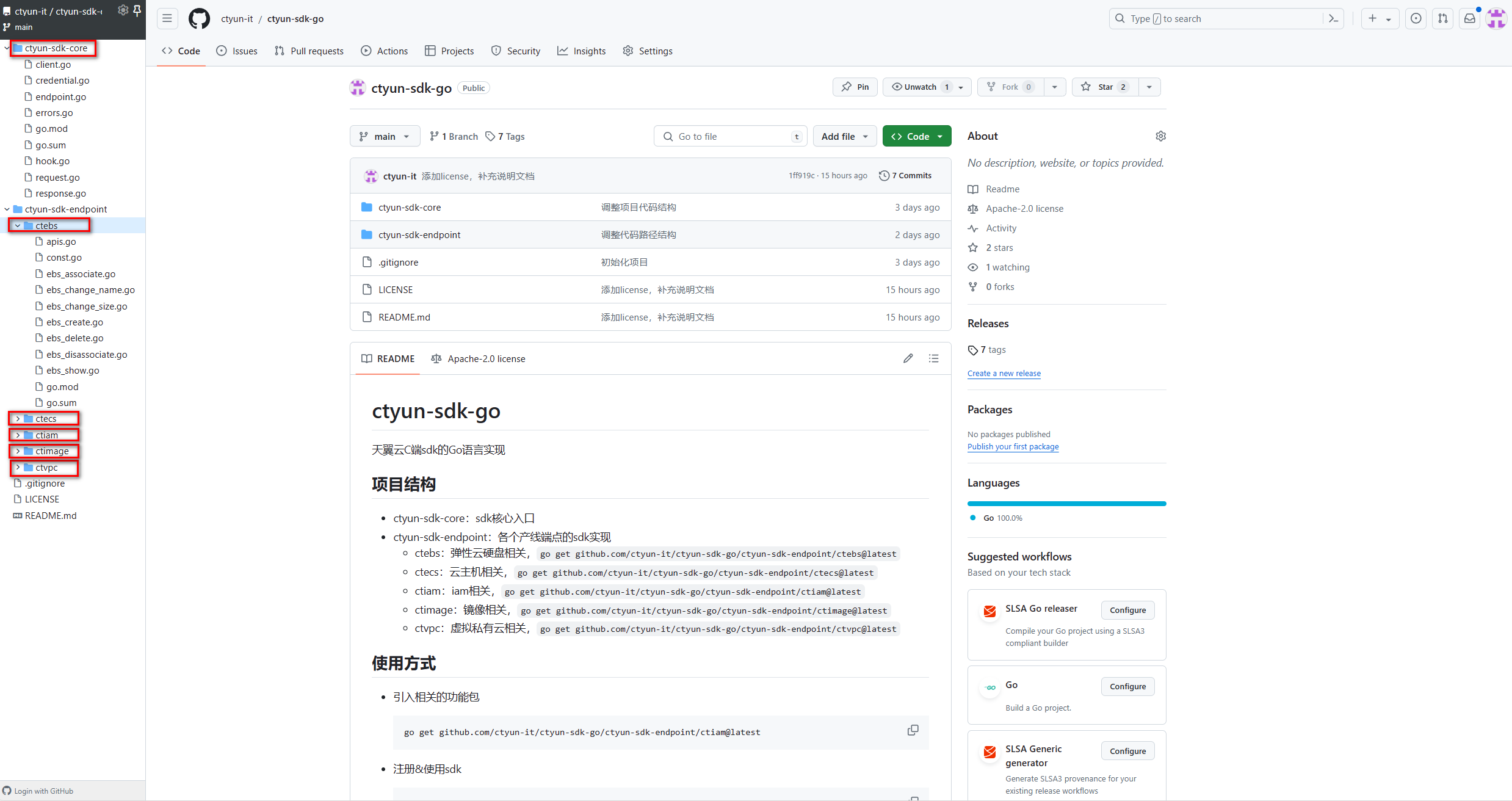This screenshot has height=801, width=1512.
Task: Open the Activity link in About
Action: [x=1001, y=228]
